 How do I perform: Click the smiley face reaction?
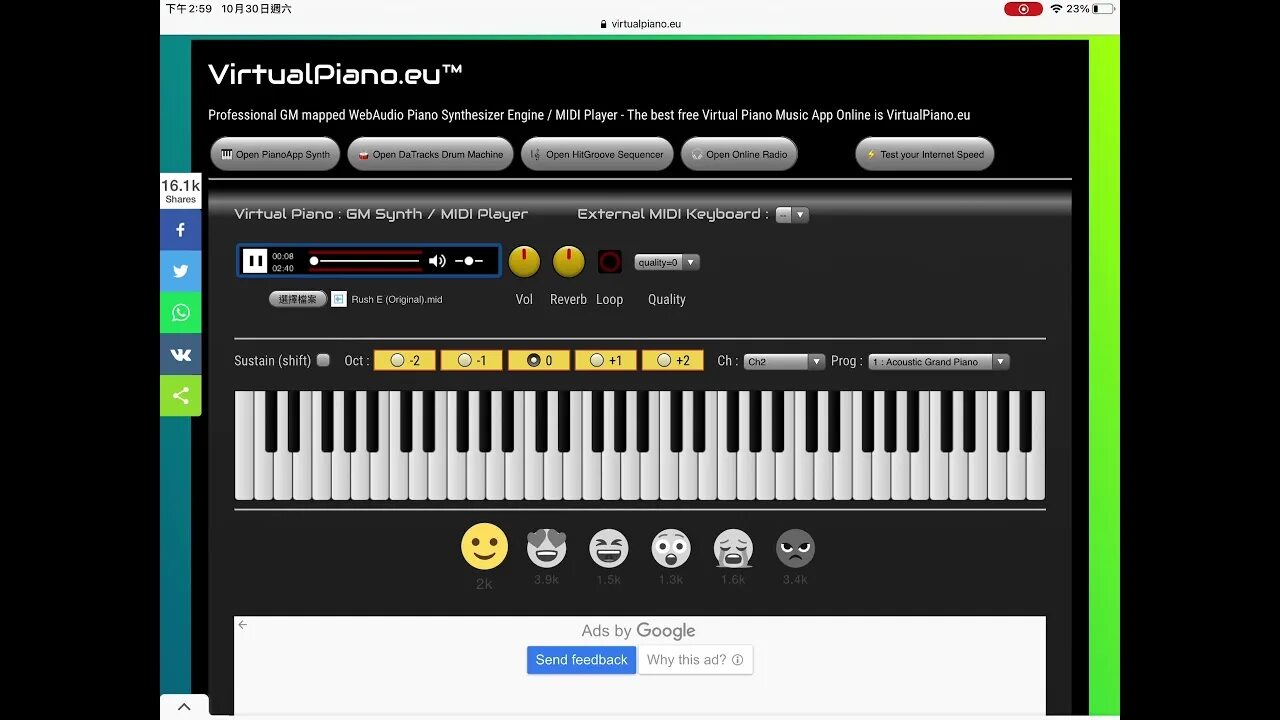(484, 547)
